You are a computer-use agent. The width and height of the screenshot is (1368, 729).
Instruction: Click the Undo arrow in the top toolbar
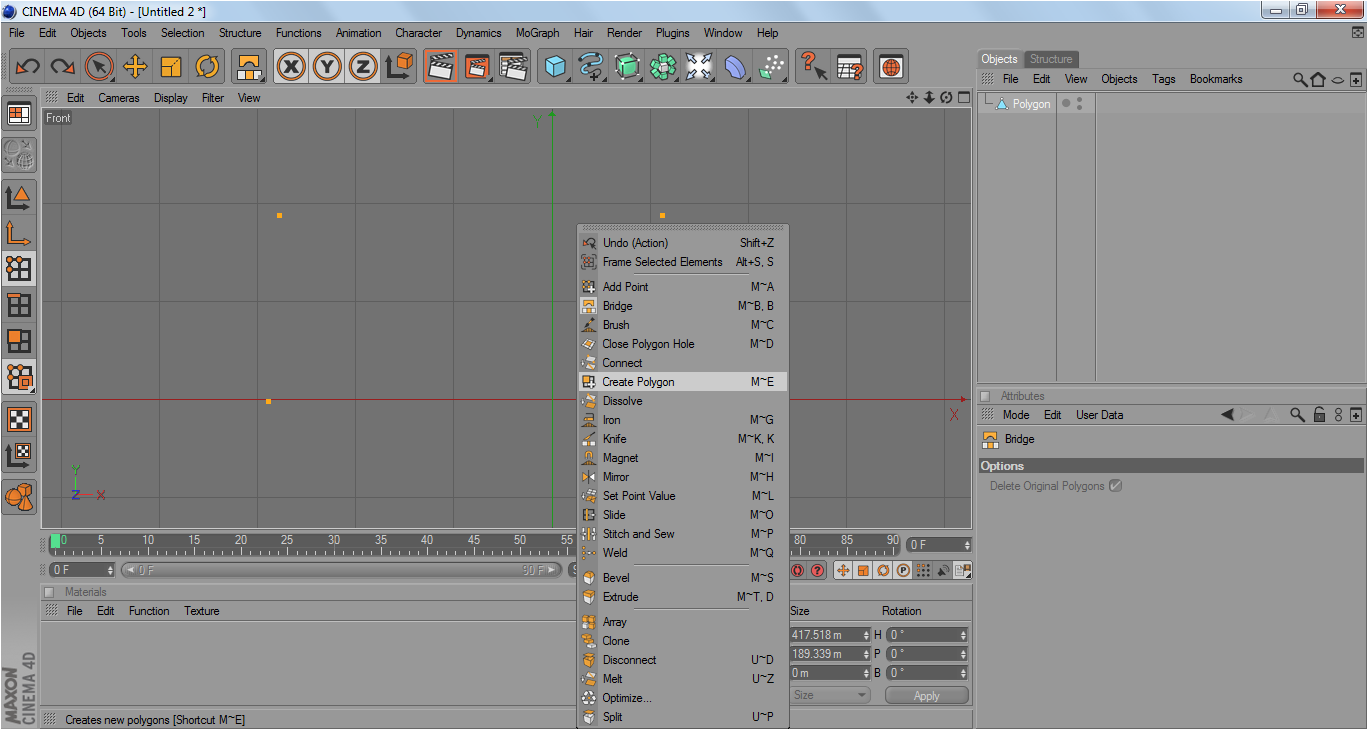click(x=27, y=67)
